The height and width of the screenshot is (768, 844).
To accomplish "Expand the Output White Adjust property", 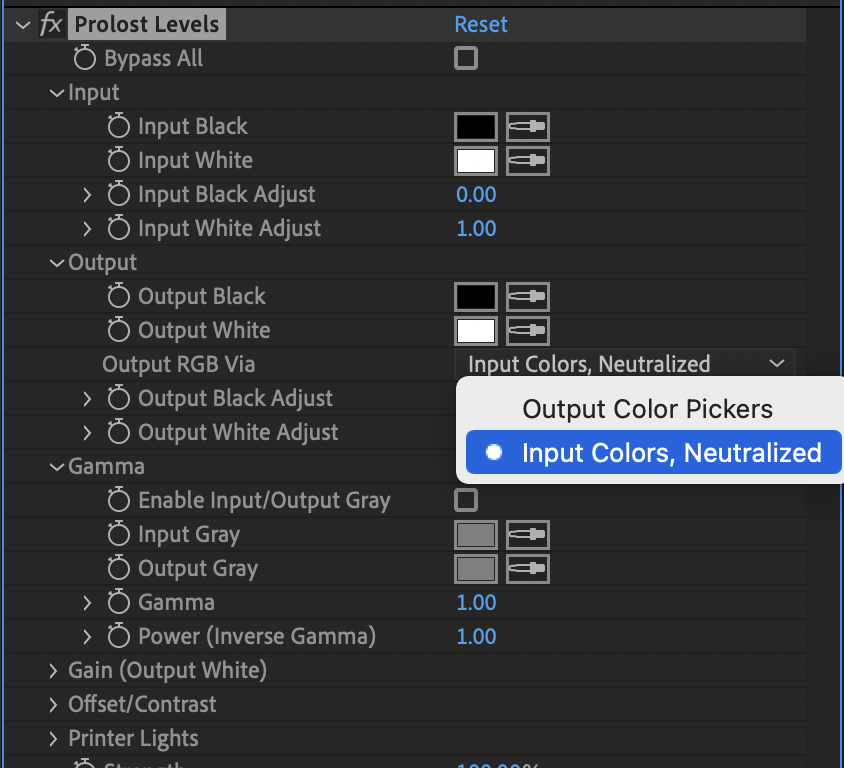I will (87, 433).
